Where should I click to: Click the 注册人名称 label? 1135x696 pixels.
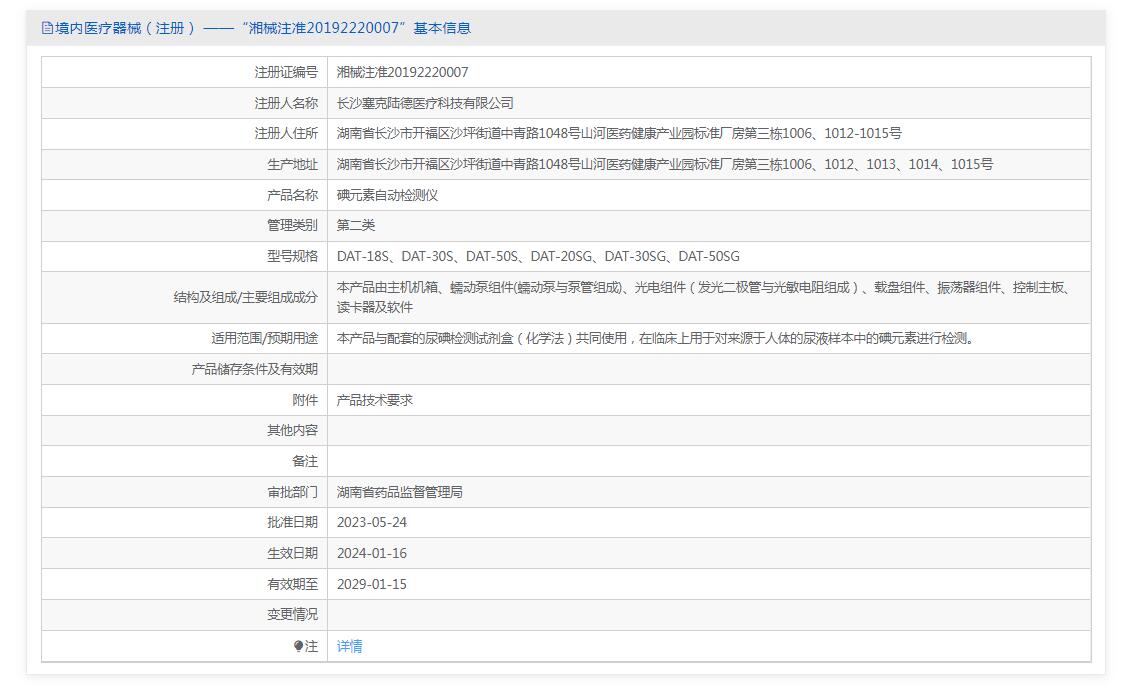tap(286, 103)
